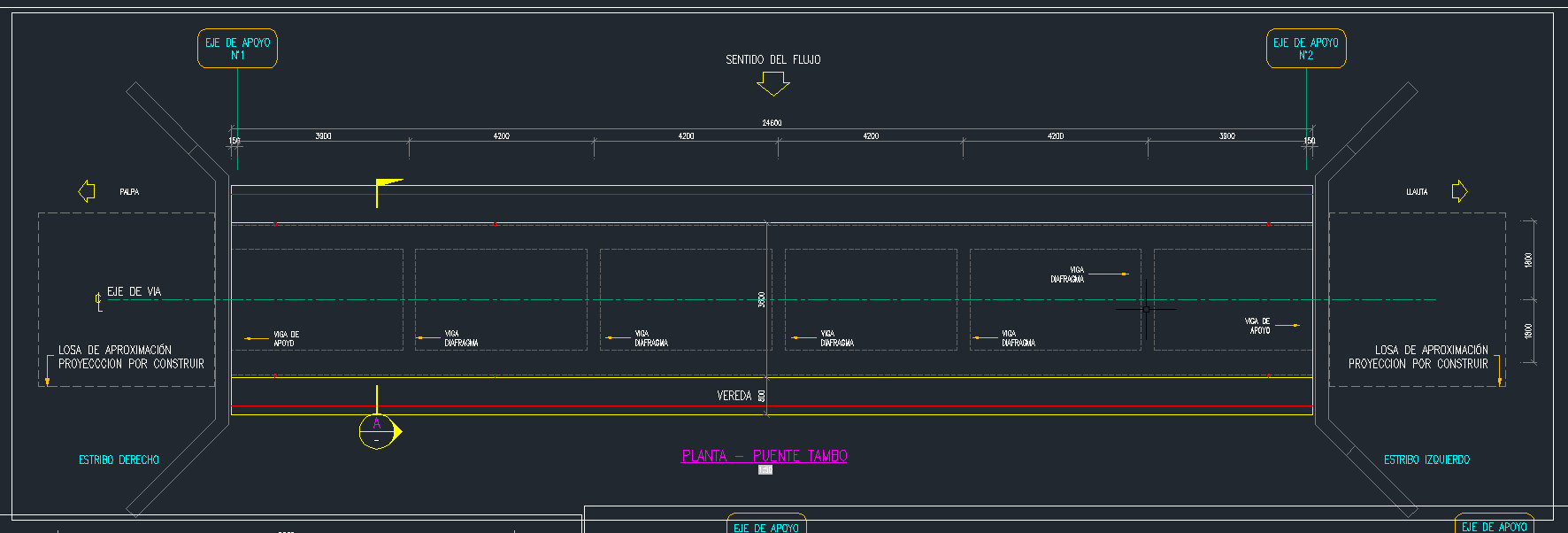Select the 3600 vertical dimension text

click(x=762, y=299)
